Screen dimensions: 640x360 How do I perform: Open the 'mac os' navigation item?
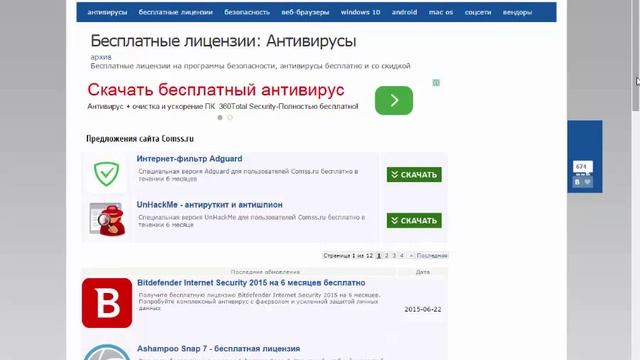[x=441, y=12]
